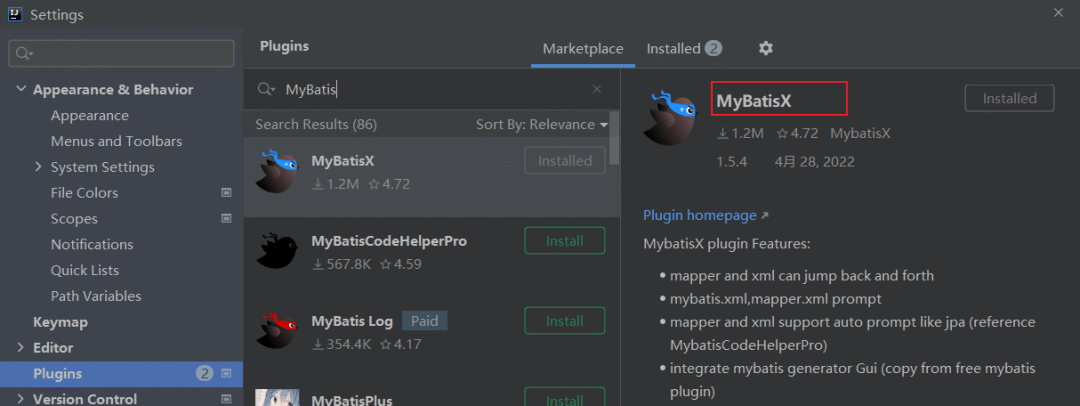This screenshot has width=1080, height=406.
Task: Click Search Results (86) header
Action: 316,125
